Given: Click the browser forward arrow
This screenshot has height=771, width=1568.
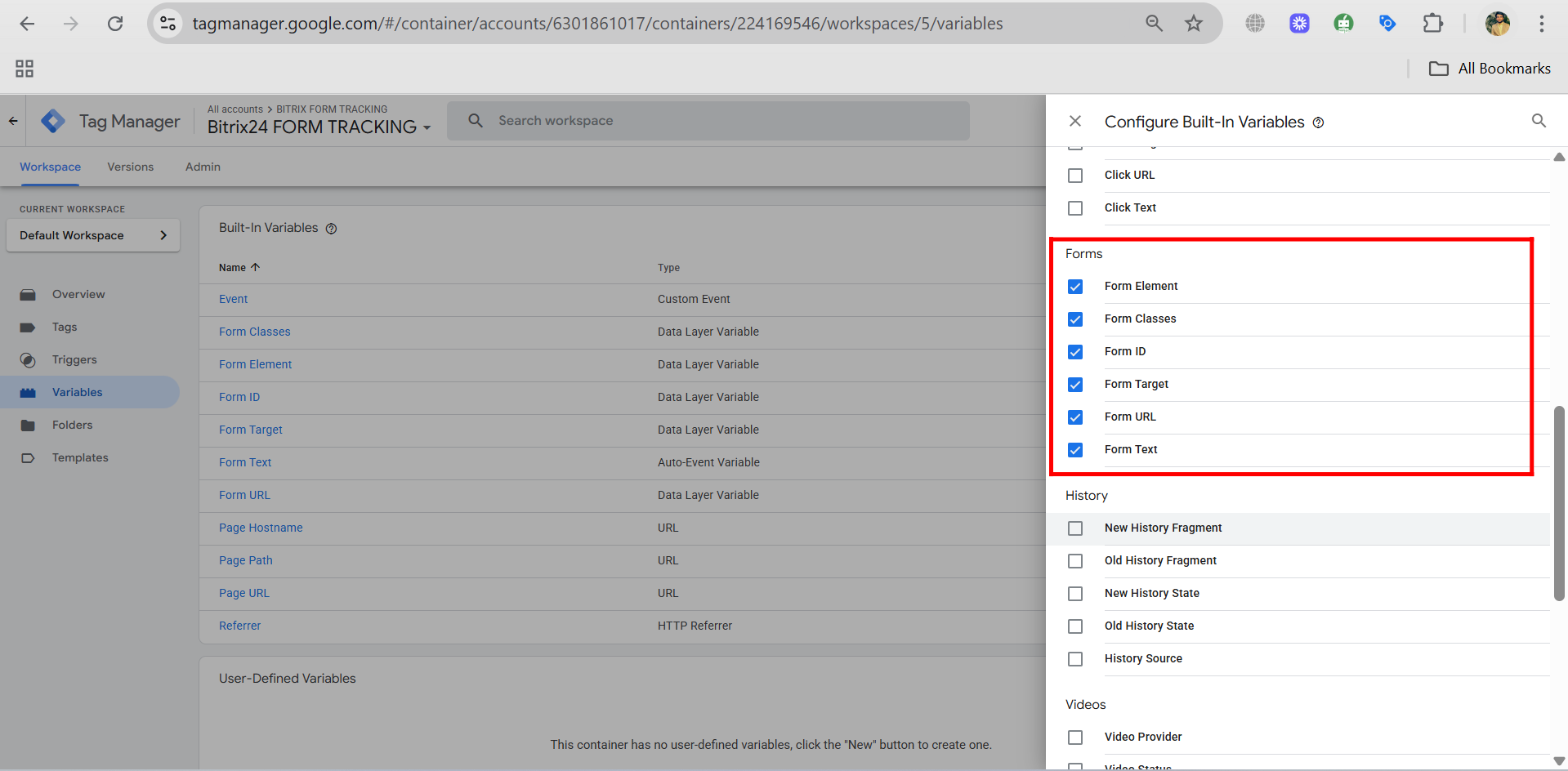Looking at the screenshot, I should 71,24.
